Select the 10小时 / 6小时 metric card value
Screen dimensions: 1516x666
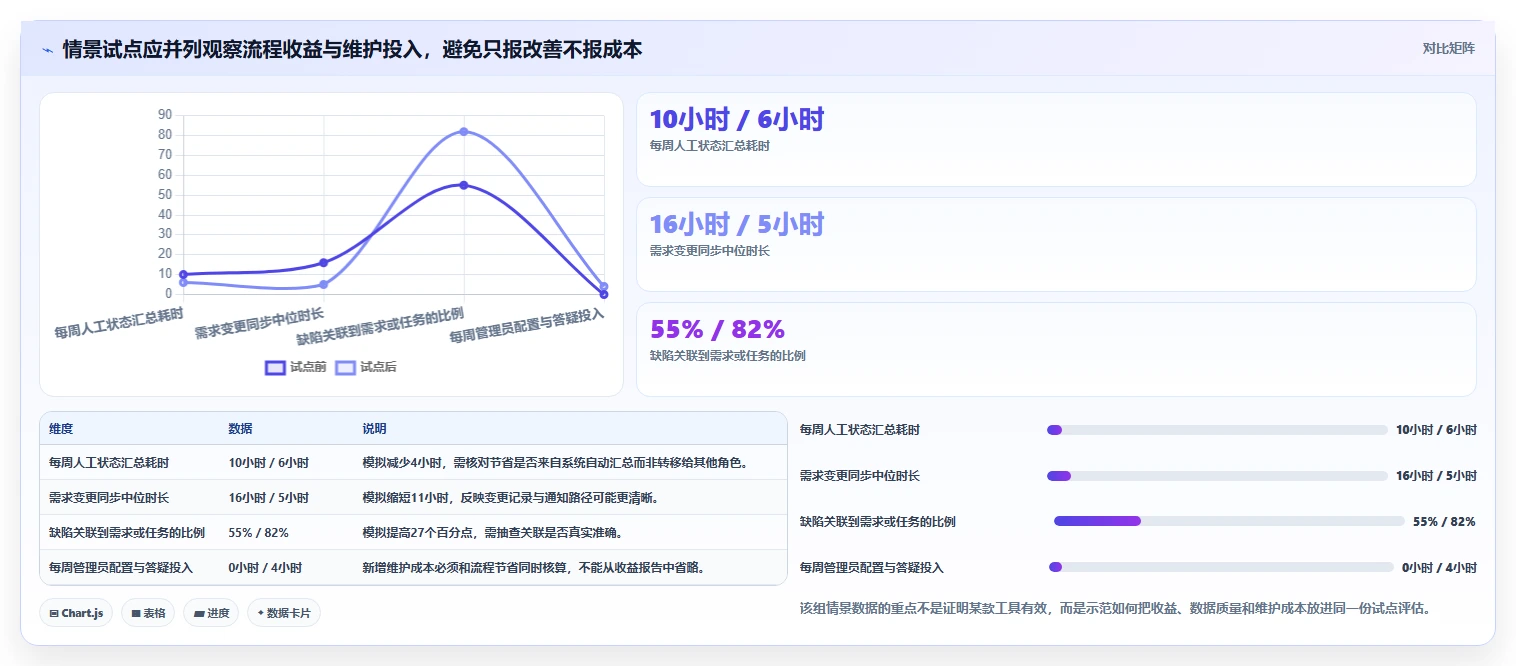tap(737, 119)
